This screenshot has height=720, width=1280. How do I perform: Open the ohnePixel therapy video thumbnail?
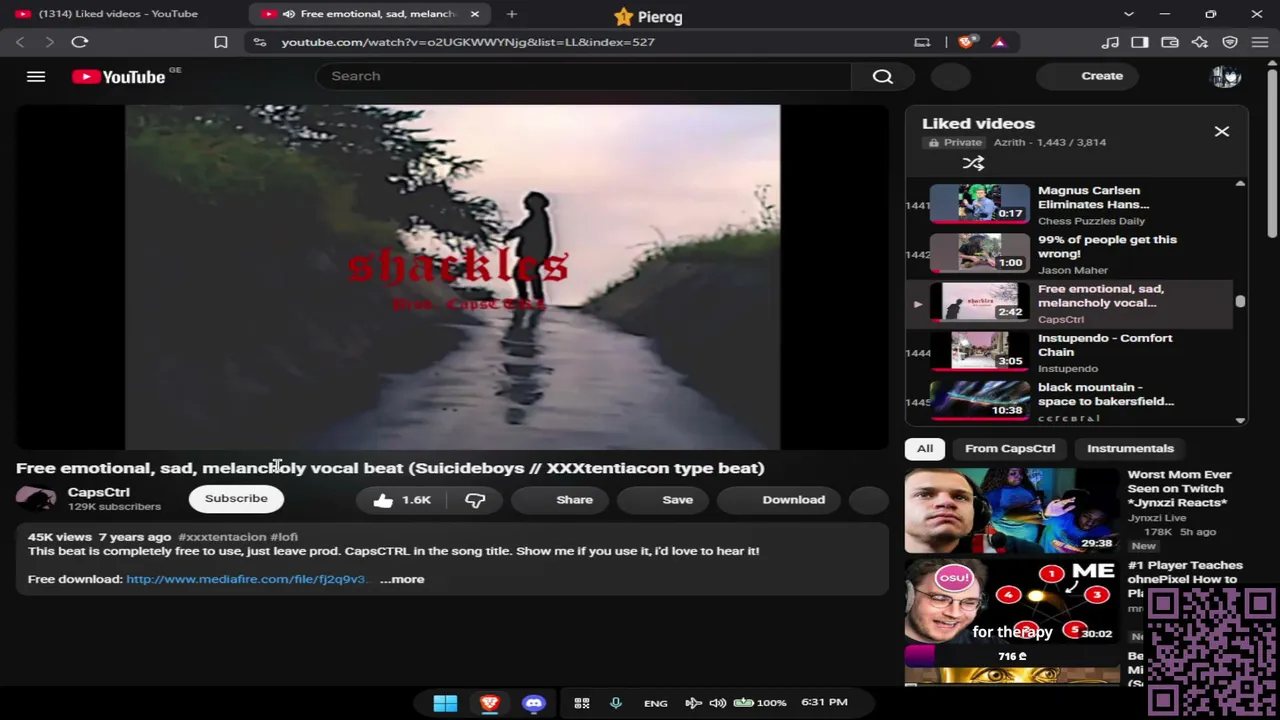(1012, 601)
